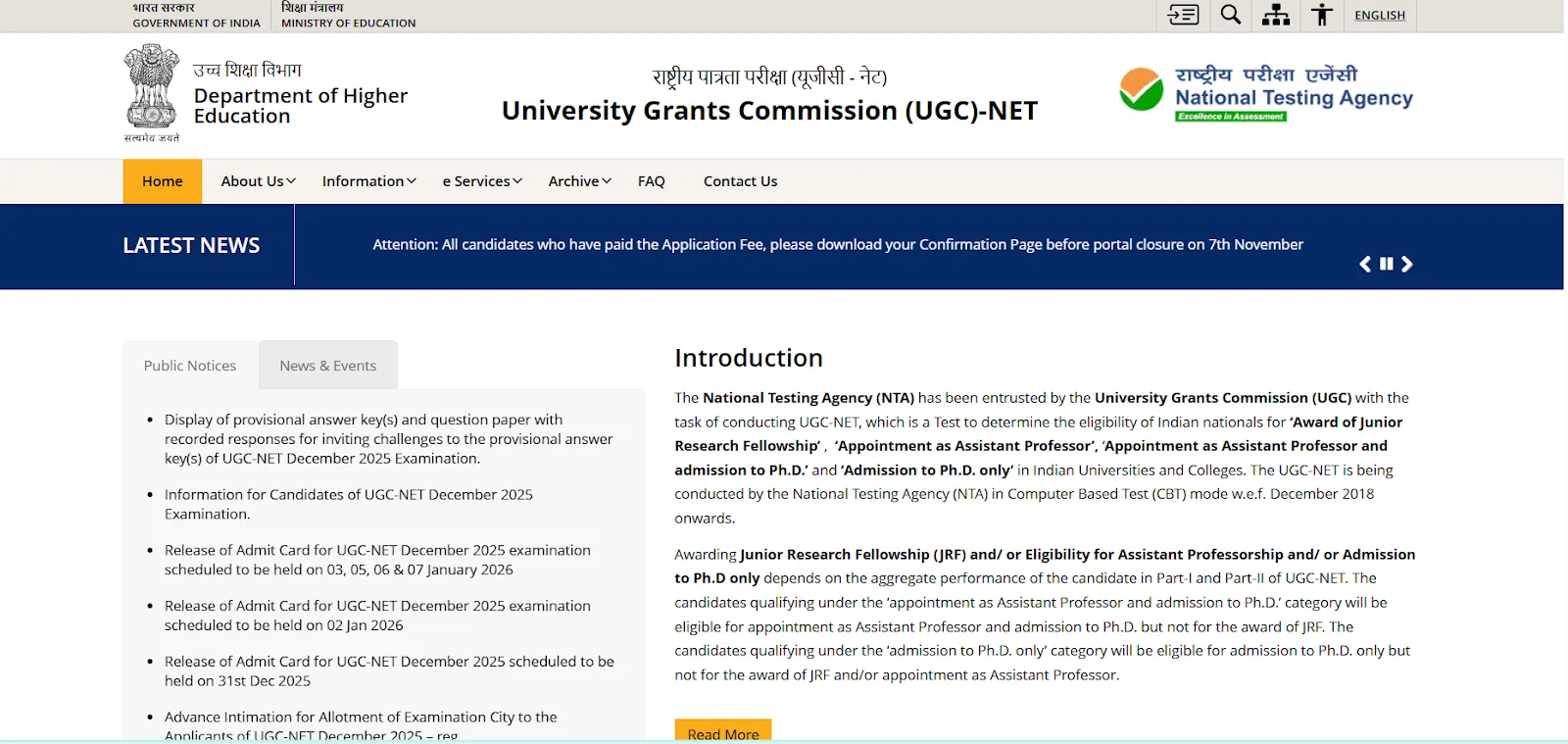Pause the latest news ticker
The width and height of the screenshot is (1568, 744).
[1387, 264]
